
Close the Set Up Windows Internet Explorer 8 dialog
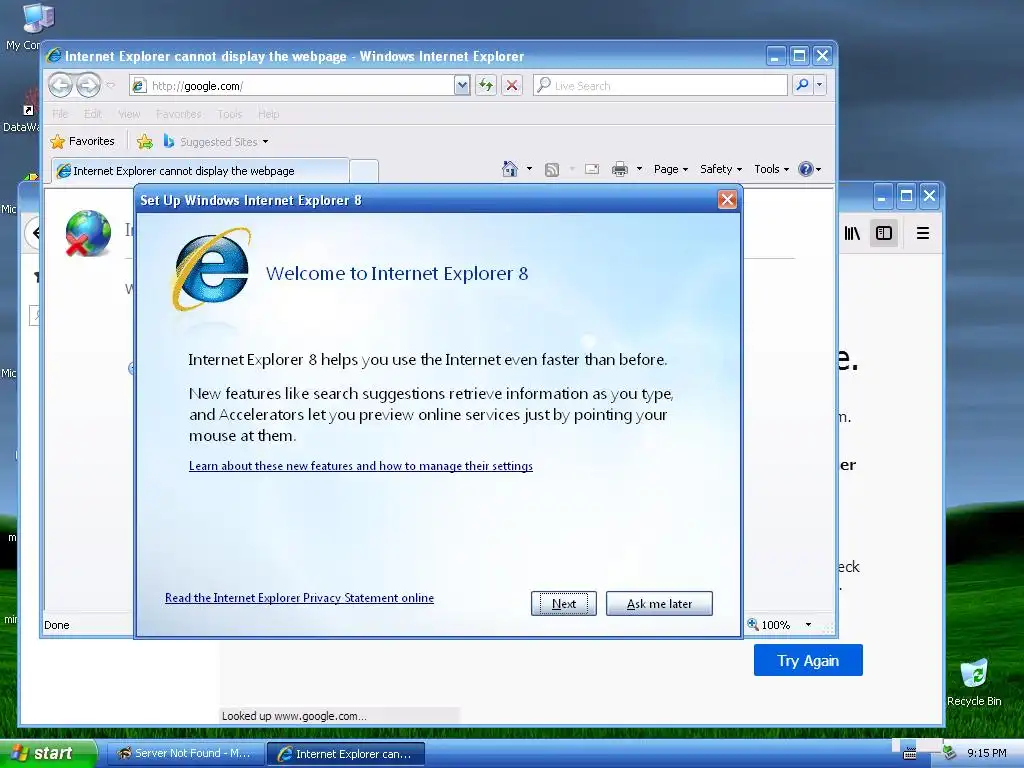[x=727, y=200]
